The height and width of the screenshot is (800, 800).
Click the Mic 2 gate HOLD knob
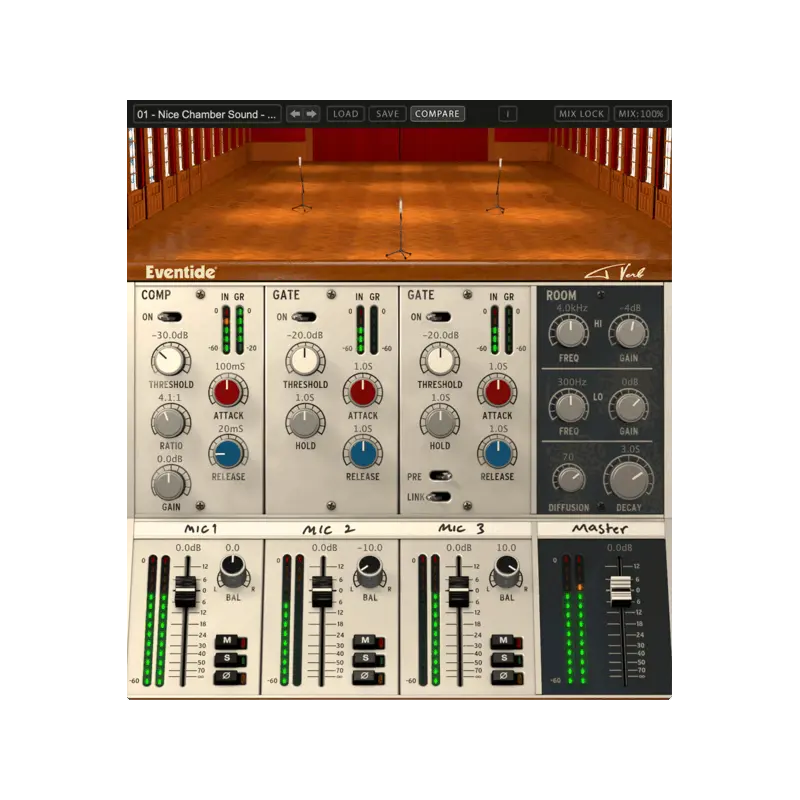point(305,422)
